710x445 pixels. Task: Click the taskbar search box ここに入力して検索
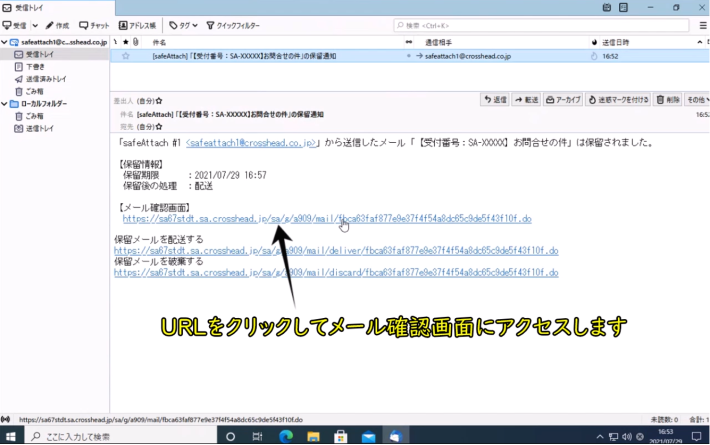tap(120, 436)
